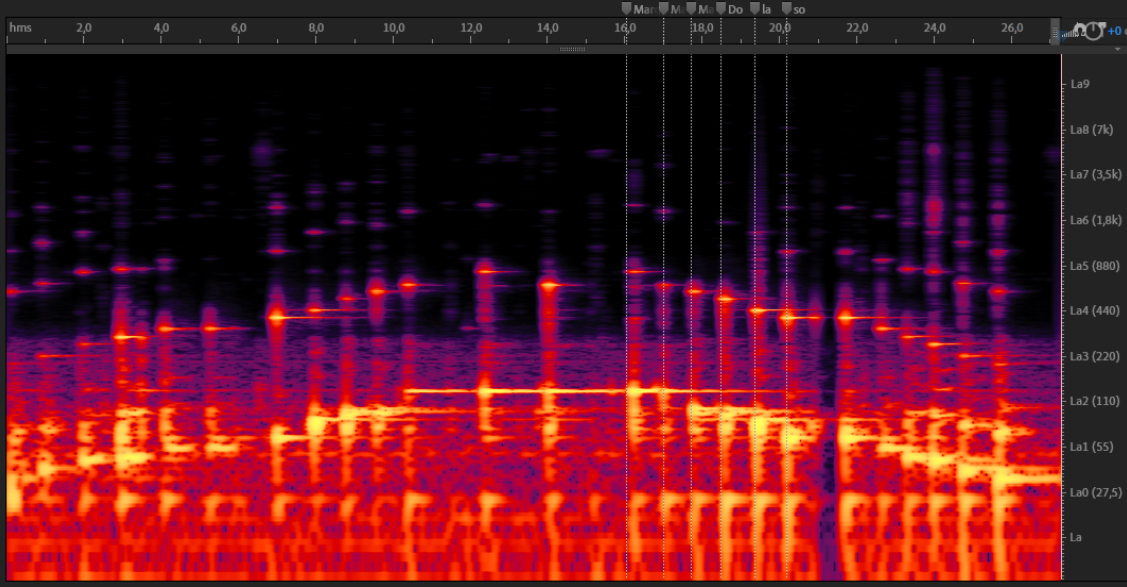
Task: Click the La9 label on the frequency scale
Action: (x=1079, y=84)
